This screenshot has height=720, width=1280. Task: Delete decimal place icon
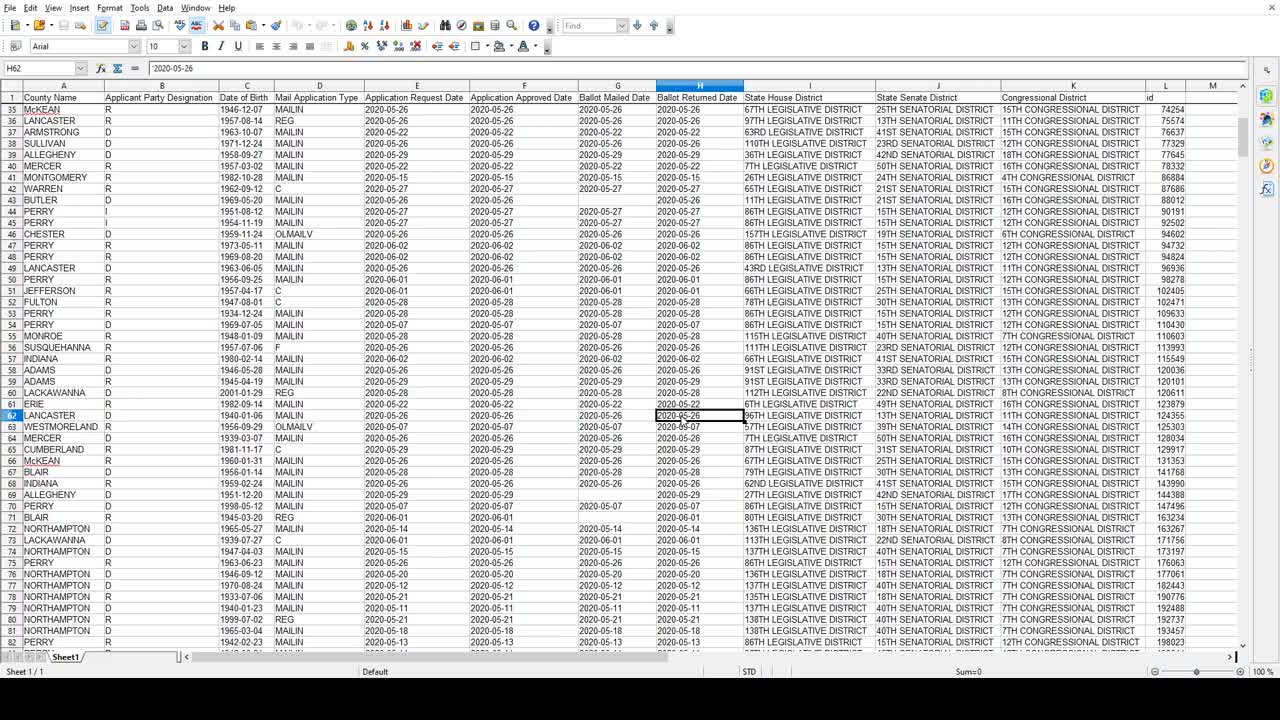[415, 46]
